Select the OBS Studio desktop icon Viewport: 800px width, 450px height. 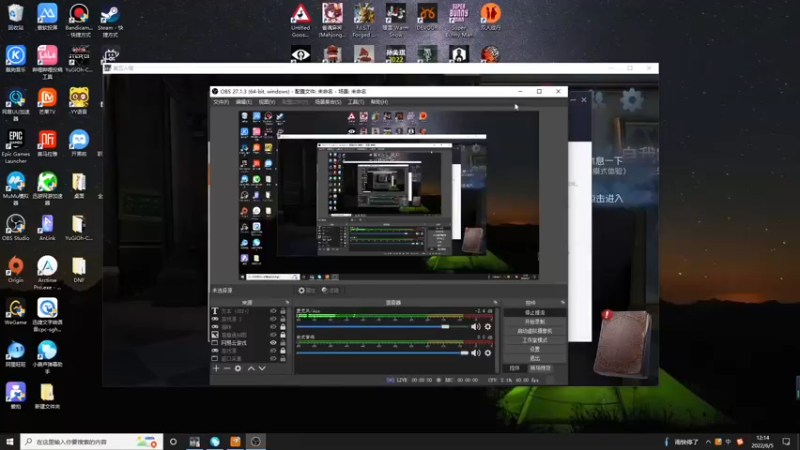16,228
